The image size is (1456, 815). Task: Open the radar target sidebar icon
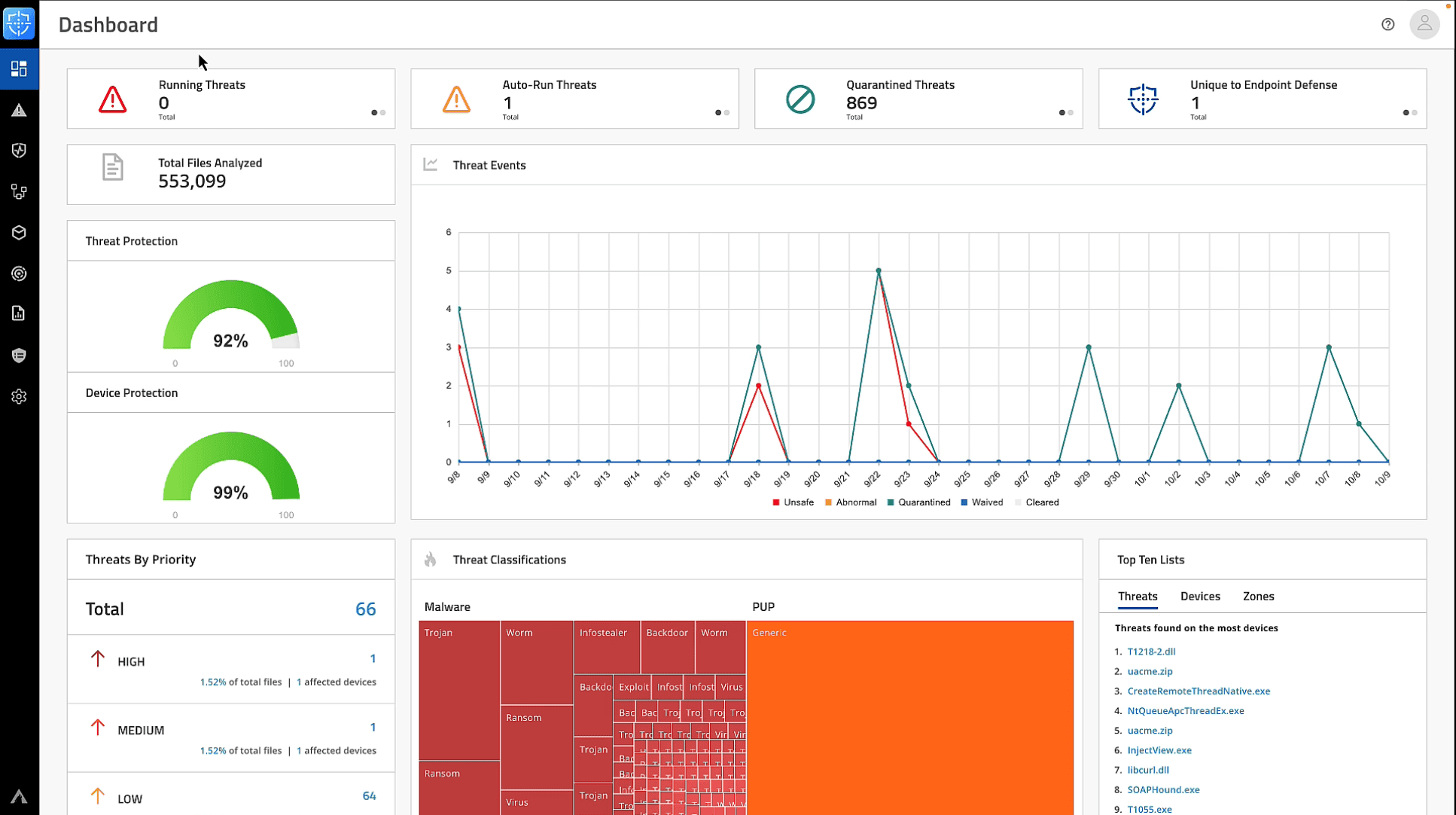coord(19,273)
